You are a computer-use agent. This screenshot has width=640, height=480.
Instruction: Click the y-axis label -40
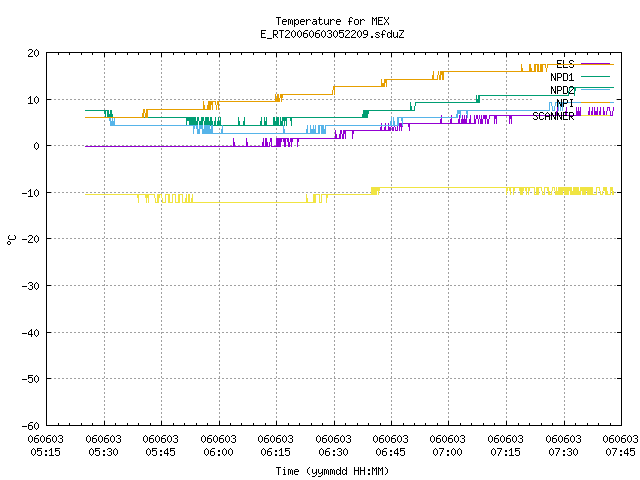[31, 333]
